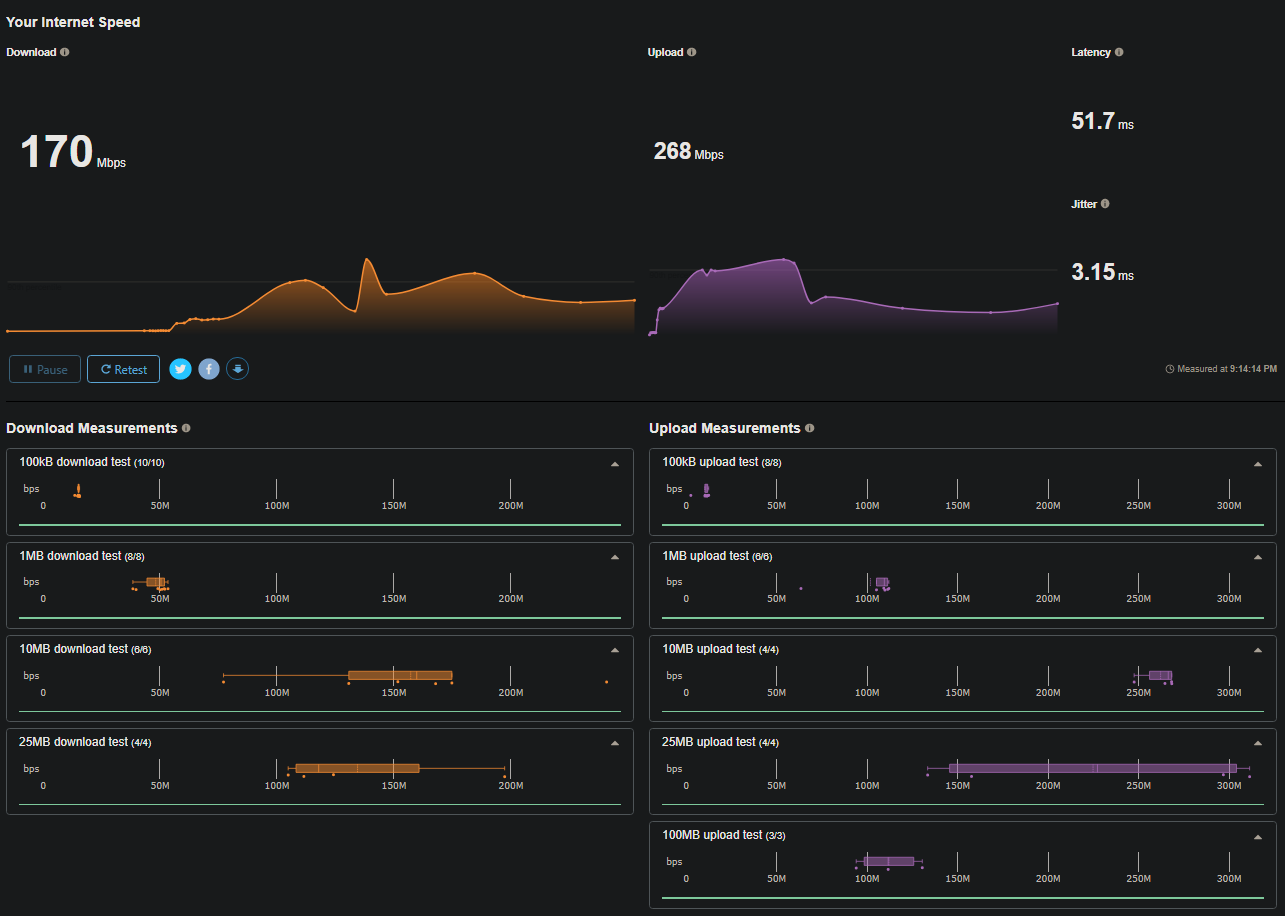The width and height of the screenshot is (1285, 916).
Task: Click the download results icon
Action: click(237, 369)
